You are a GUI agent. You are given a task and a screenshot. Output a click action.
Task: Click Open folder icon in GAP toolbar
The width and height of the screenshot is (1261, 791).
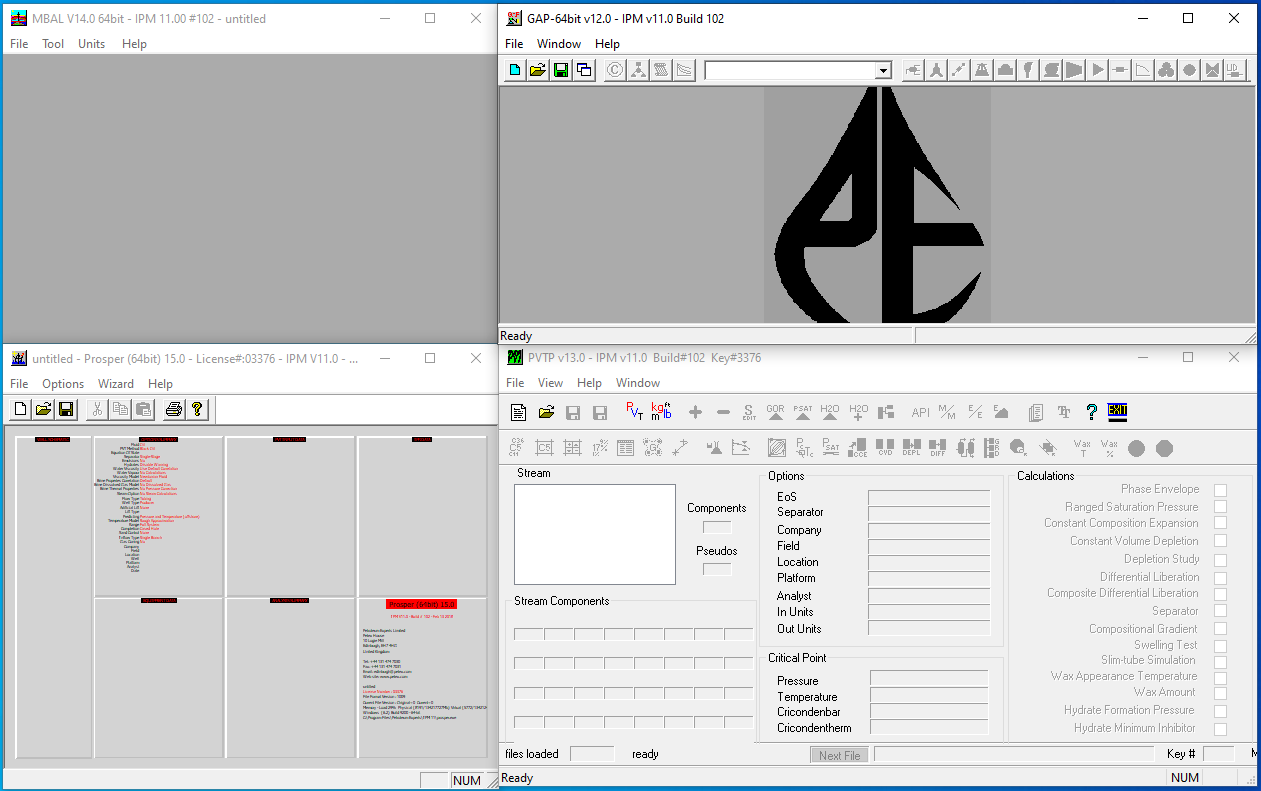(x=538, y=70)
